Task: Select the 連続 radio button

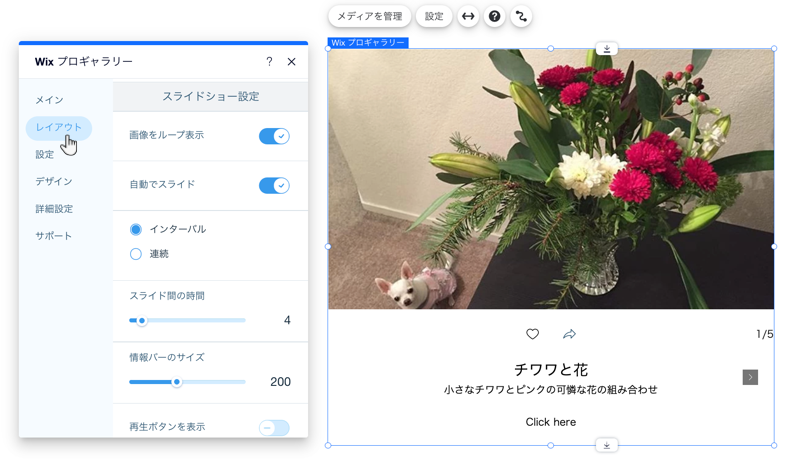Action: (x=136, y=254)
